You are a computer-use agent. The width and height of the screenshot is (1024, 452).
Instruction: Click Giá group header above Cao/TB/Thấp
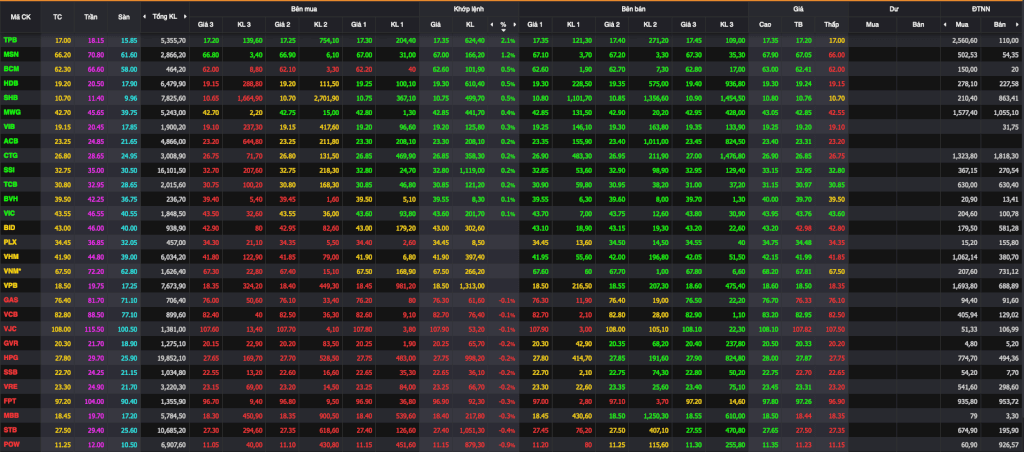[x=798, y=8]
